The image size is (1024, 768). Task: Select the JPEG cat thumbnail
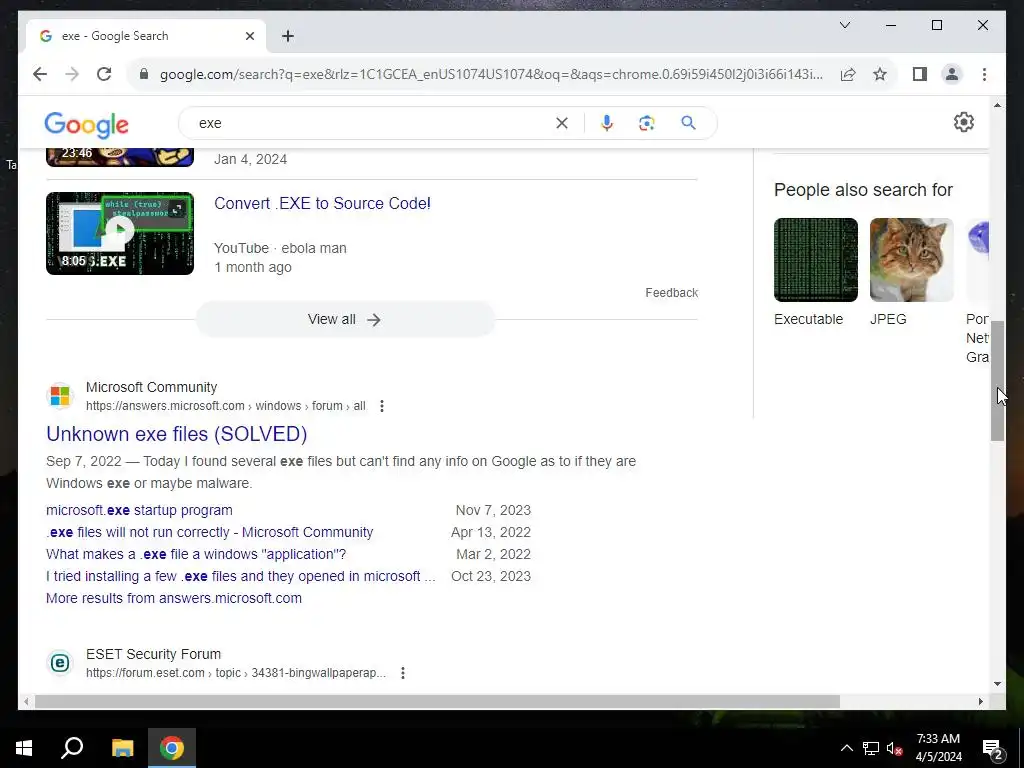(x=911, y=260)
